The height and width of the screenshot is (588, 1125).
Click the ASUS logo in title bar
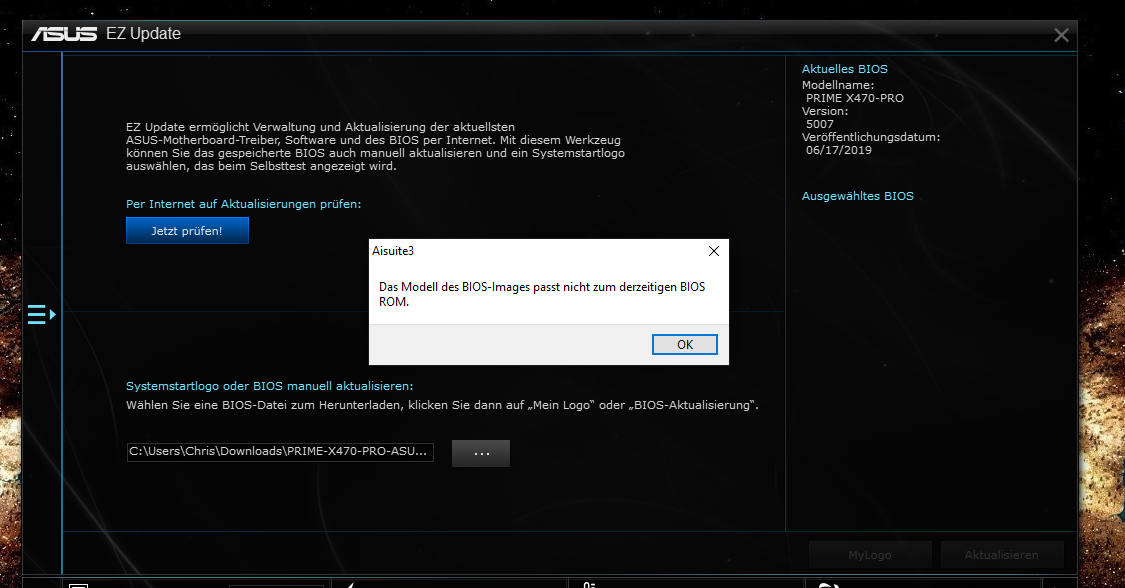coord(64,34)
